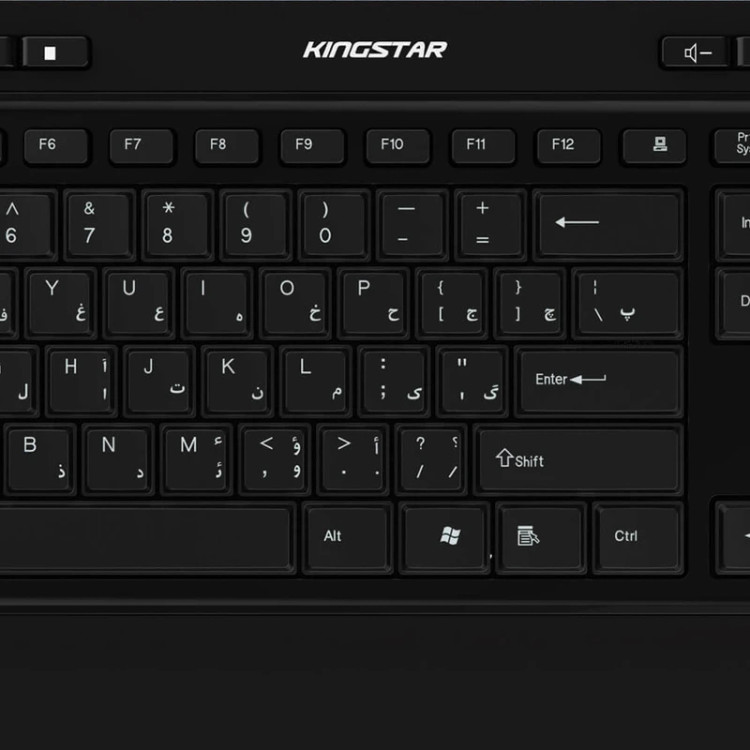Click the space bar

coord(143,537)
